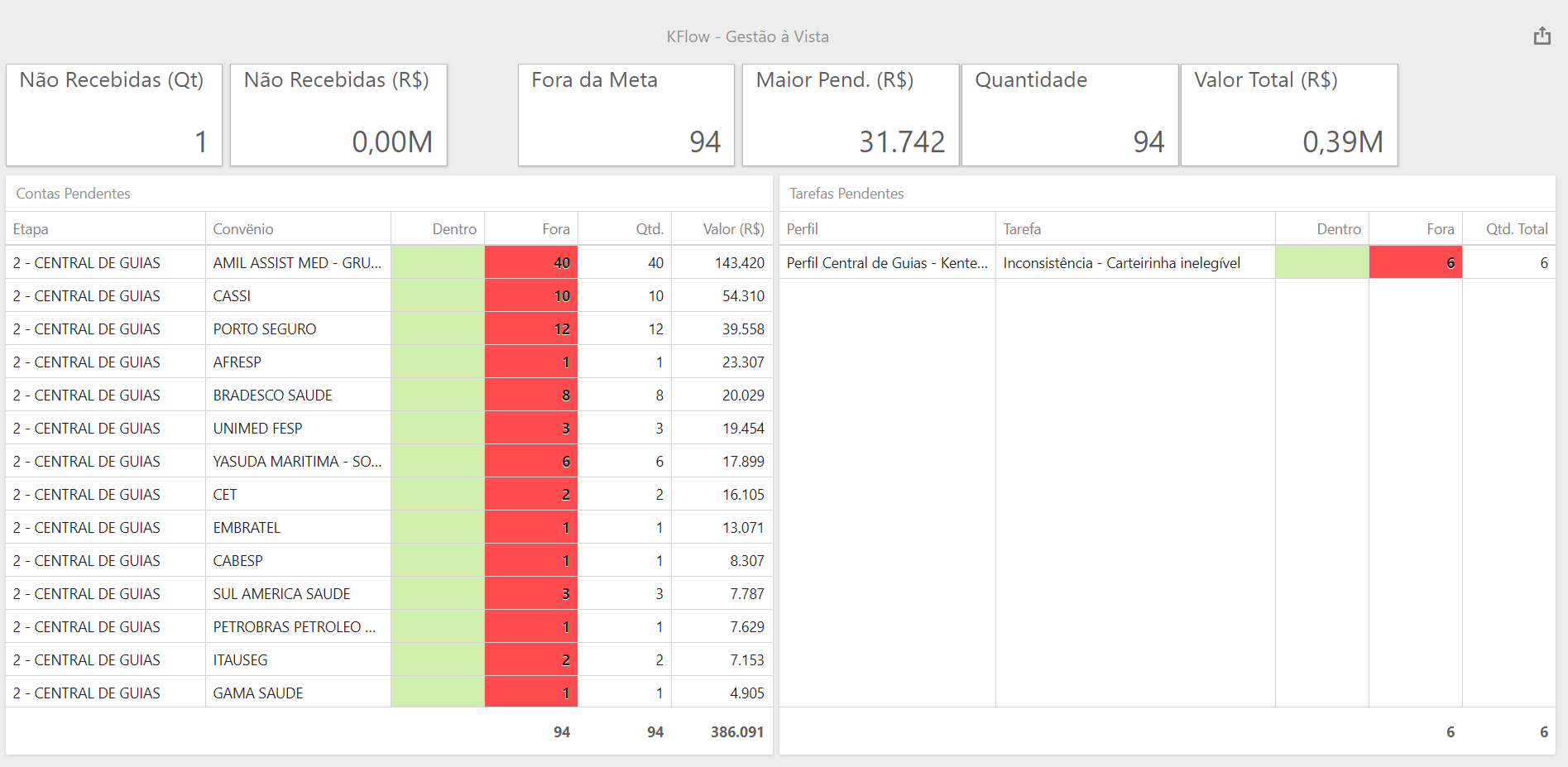This screenshot has height=767, width=1568.
Task: Click the value 13.071
Action: (x=743, y=528)
